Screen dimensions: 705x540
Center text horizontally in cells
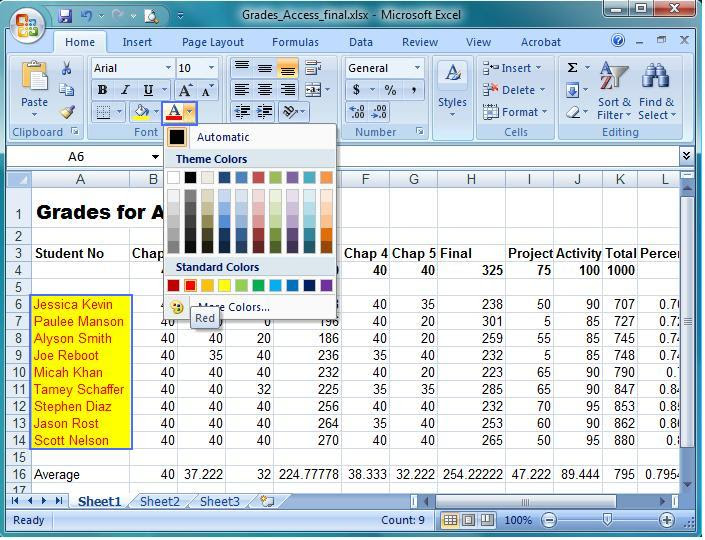(x=265, y=90)
